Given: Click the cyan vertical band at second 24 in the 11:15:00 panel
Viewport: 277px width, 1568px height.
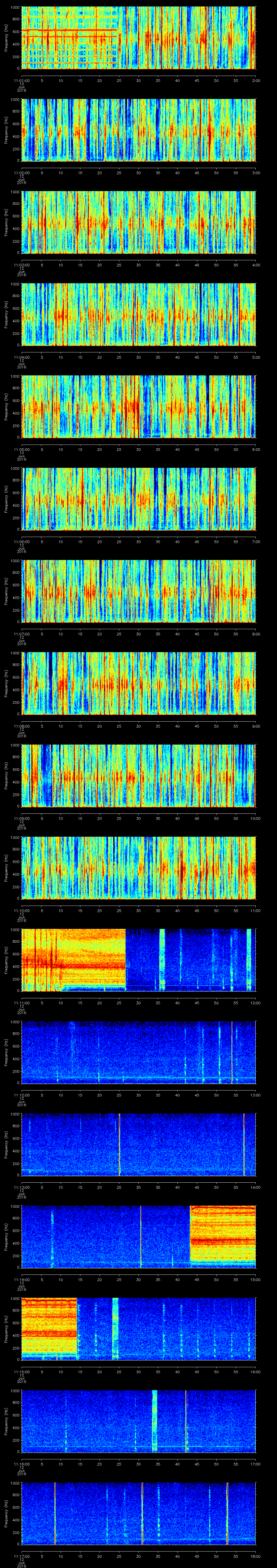Looking at the screenshot, I should [115, 1329].
